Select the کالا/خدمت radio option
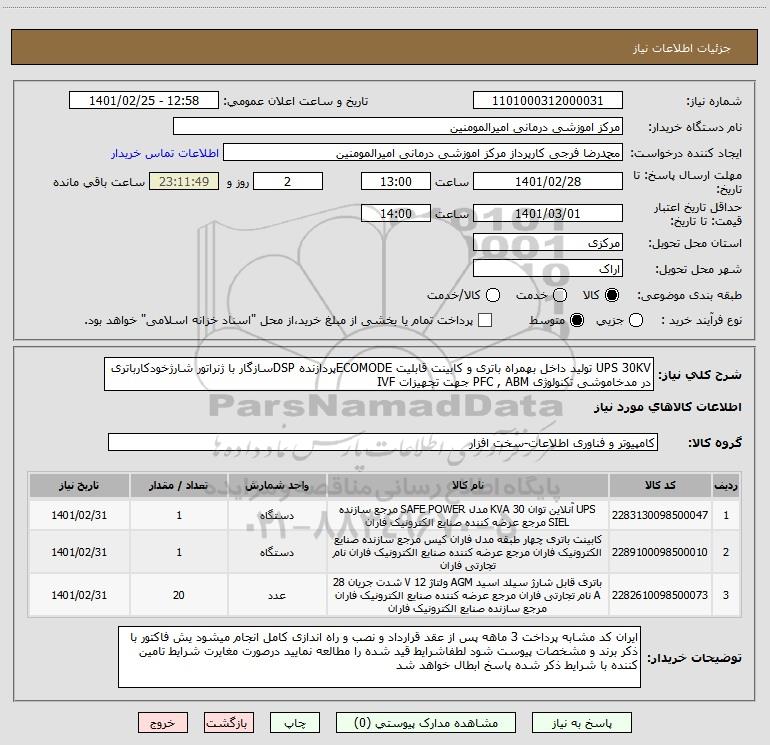 (493, 295)
